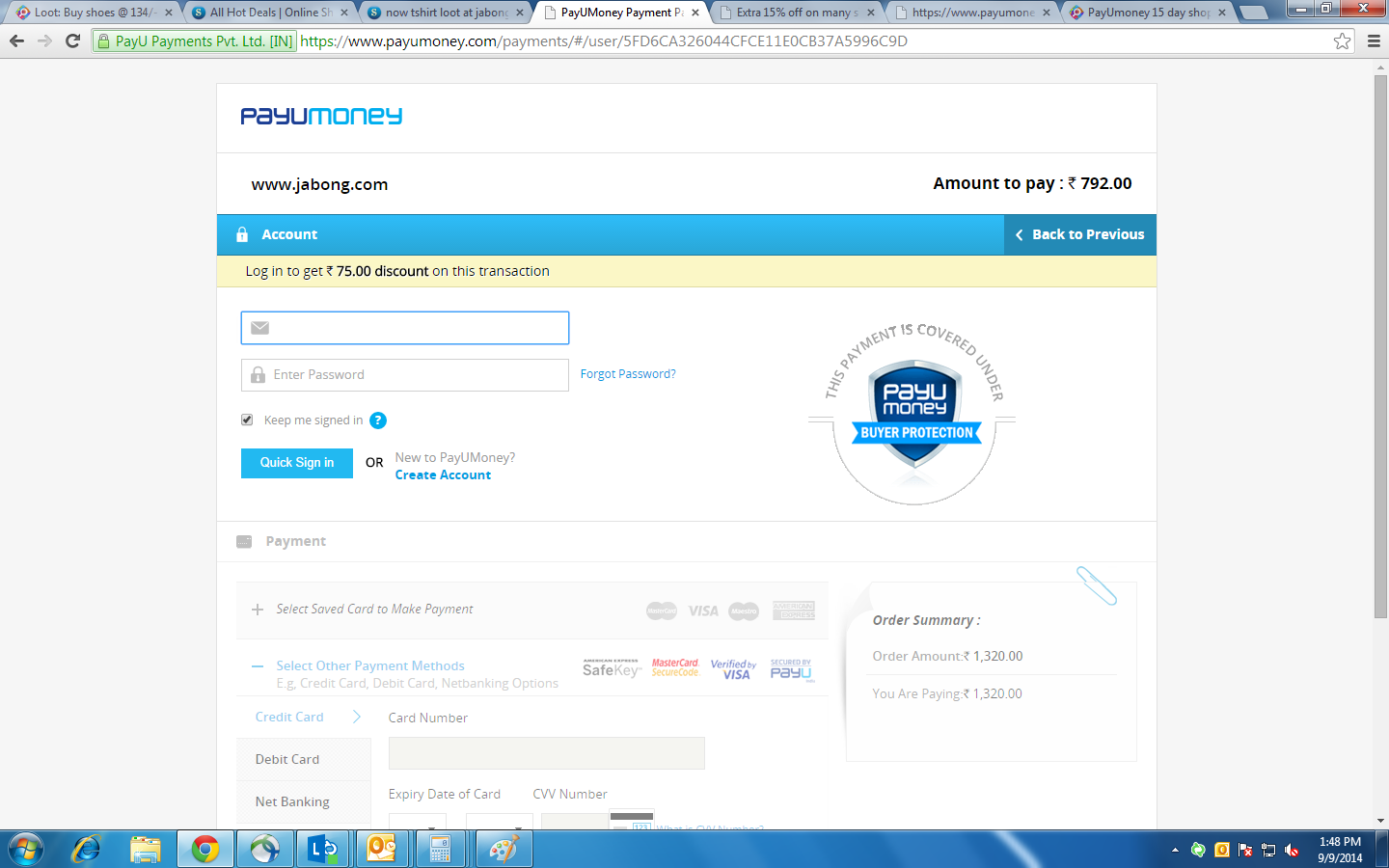
Task: Close the PayUMoney Payment browser tab
Action: click(695, 13)
